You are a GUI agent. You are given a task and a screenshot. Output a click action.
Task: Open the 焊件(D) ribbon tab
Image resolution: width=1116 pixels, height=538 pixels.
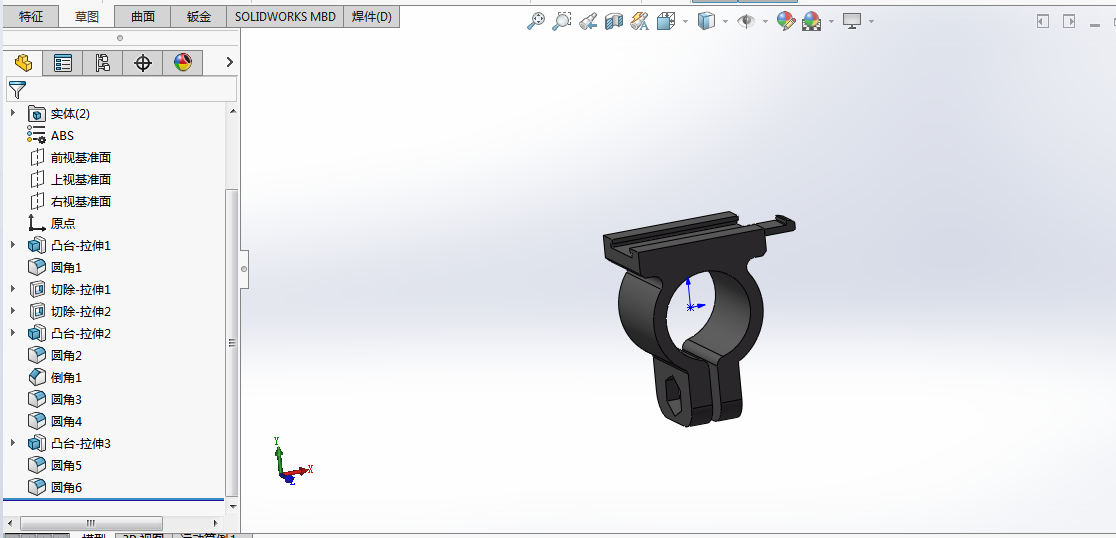coord(372,16)
